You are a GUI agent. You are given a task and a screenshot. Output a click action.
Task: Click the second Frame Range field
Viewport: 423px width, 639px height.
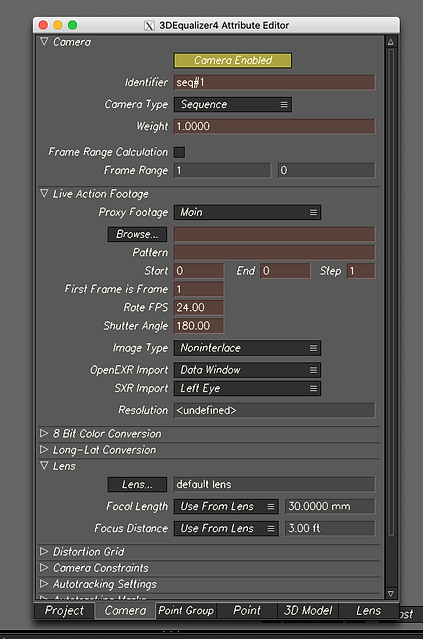point(326,170)
